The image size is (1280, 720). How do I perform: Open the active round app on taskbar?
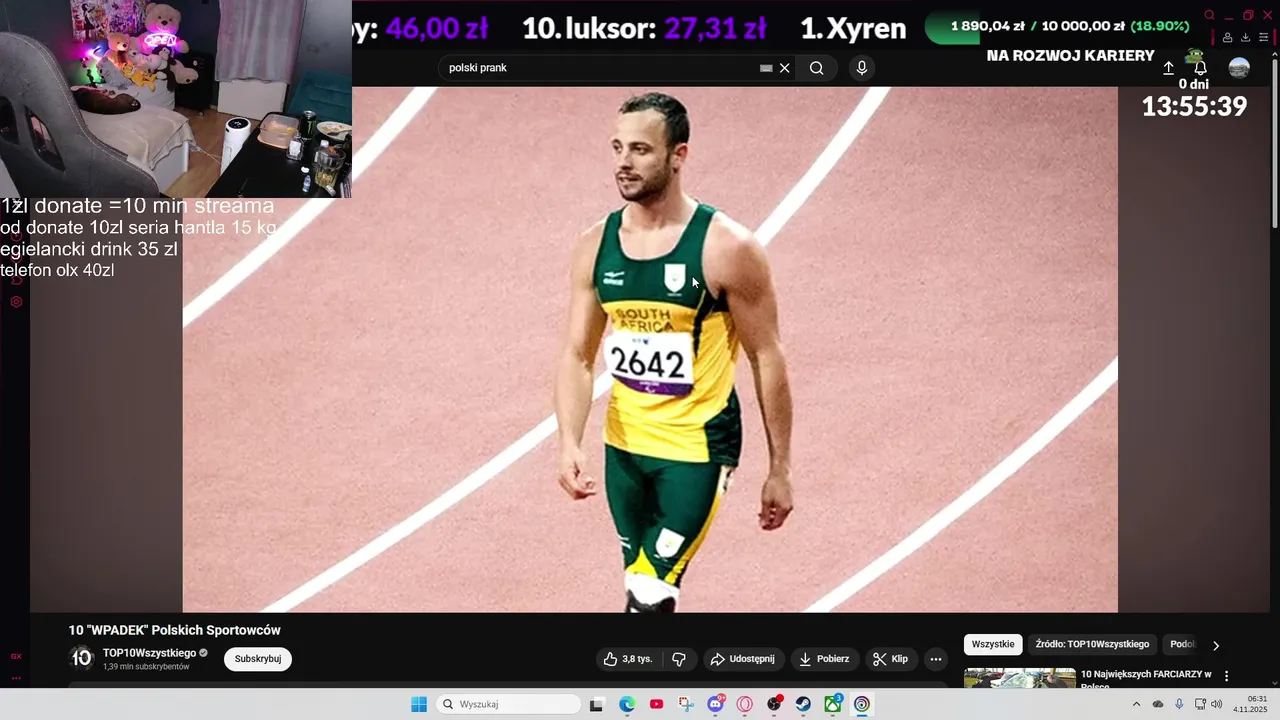point(862,704)
